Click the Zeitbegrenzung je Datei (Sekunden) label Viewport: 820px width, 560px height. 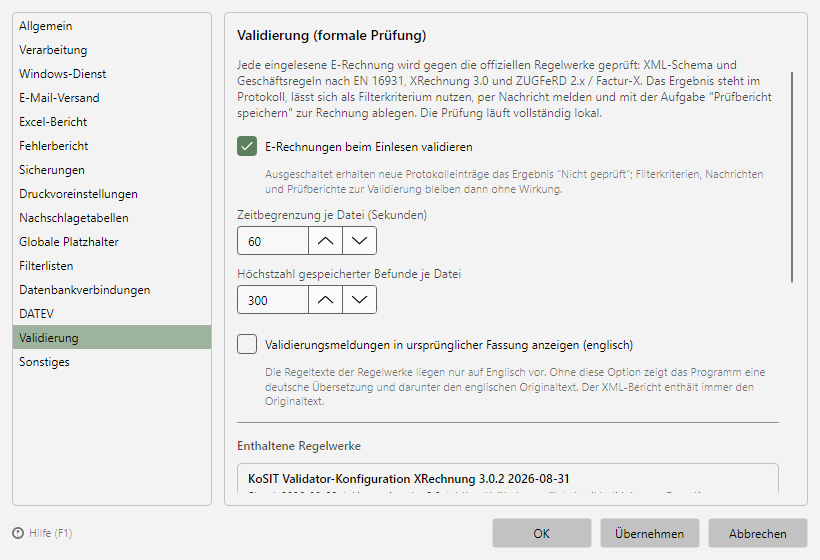332,215
